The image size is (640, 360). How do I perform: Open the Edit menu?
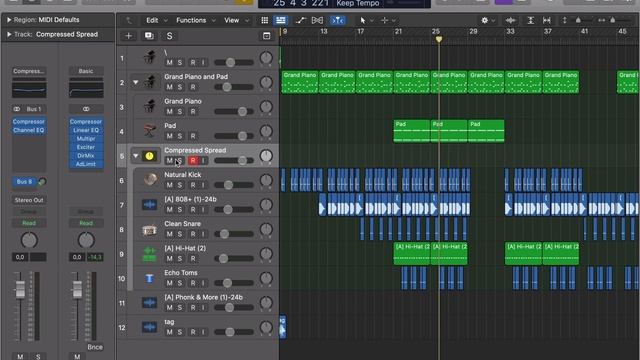pos(152,20)
